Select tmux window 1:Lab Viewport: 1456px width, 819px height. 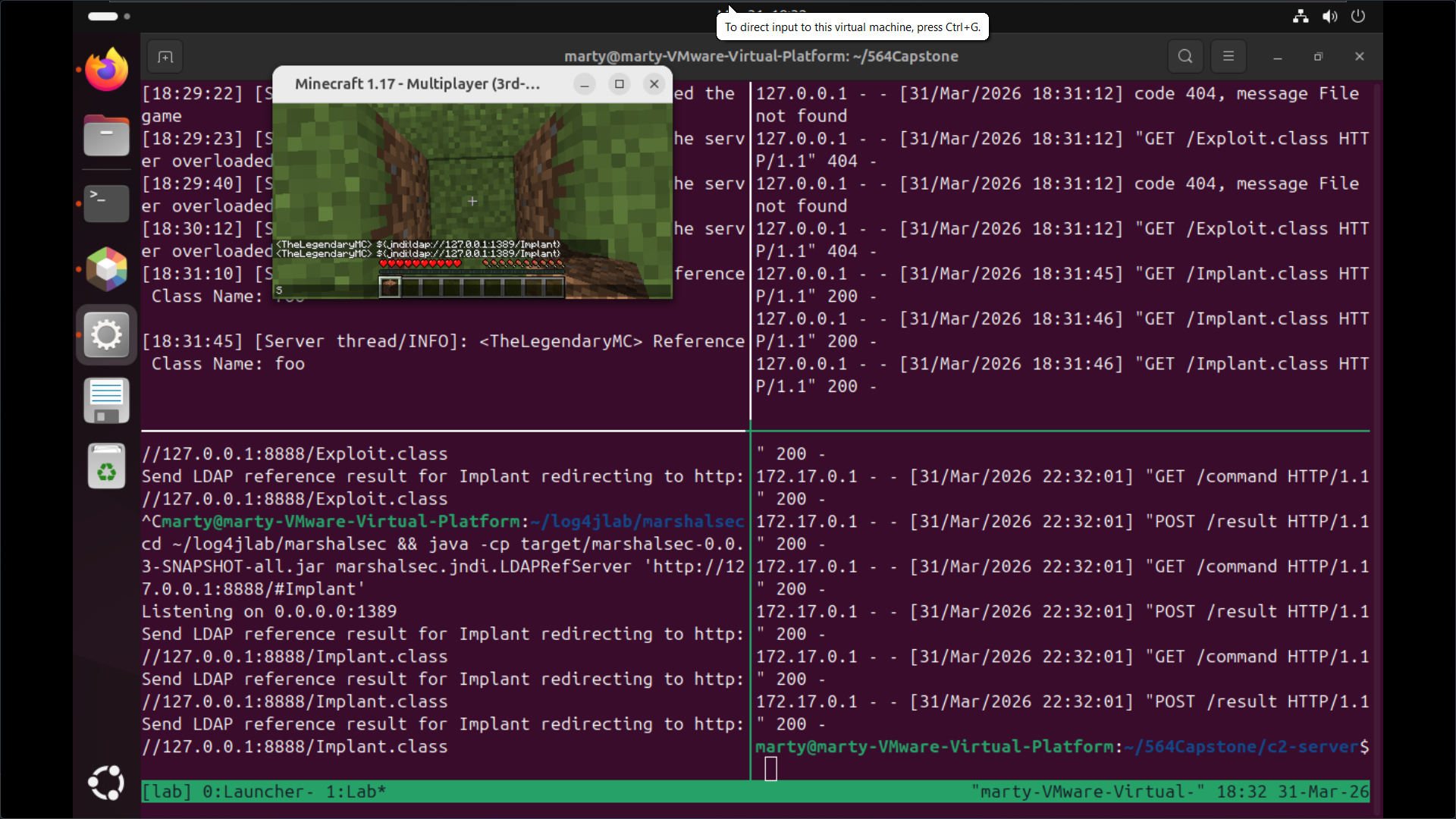(356, 792)
